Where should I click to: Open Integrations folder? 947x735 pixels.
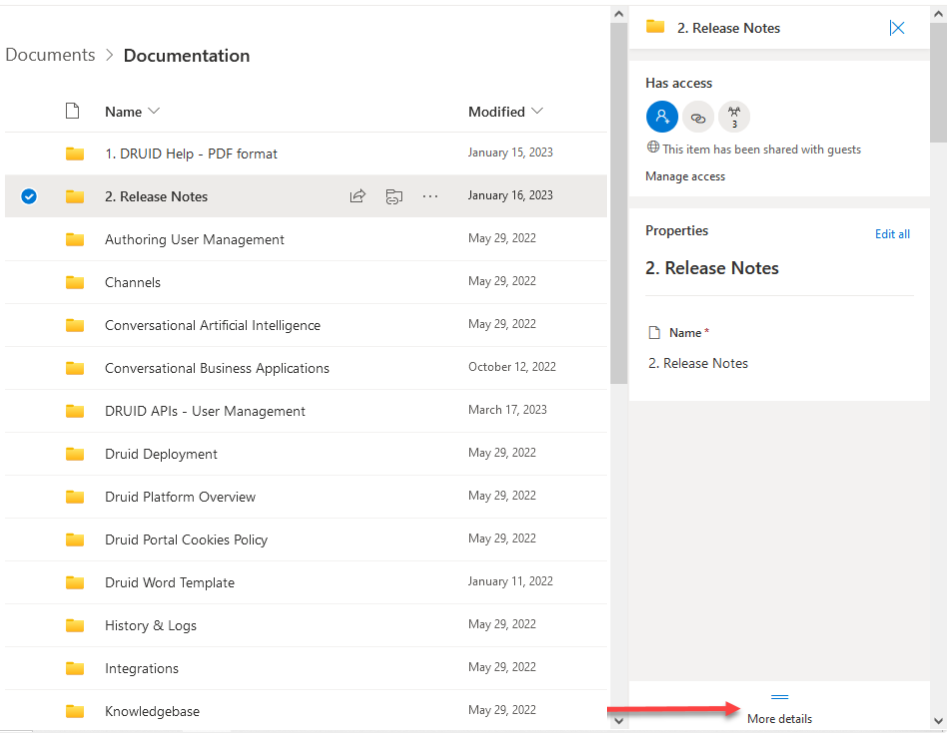pyautogui.click(x=141, y=669)
